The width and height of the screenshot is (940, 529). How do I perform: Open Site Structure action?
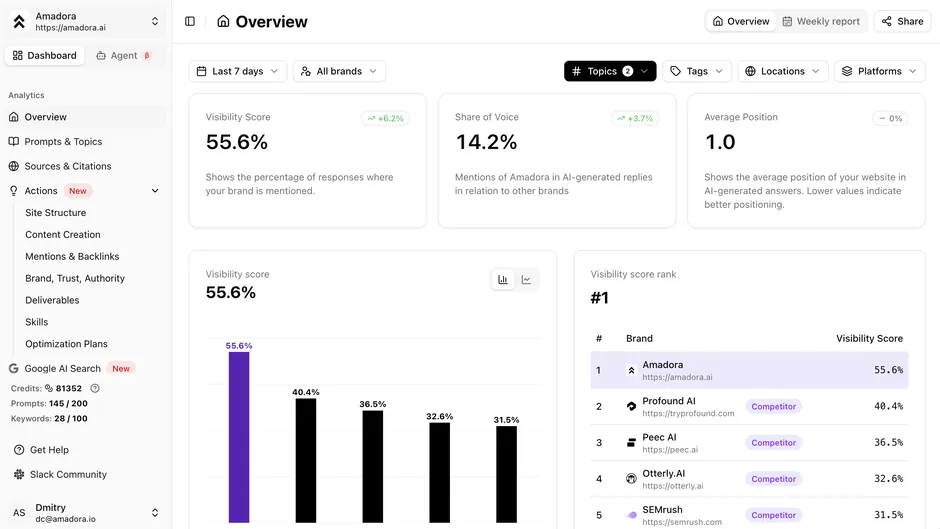click(x=56, y=212)
